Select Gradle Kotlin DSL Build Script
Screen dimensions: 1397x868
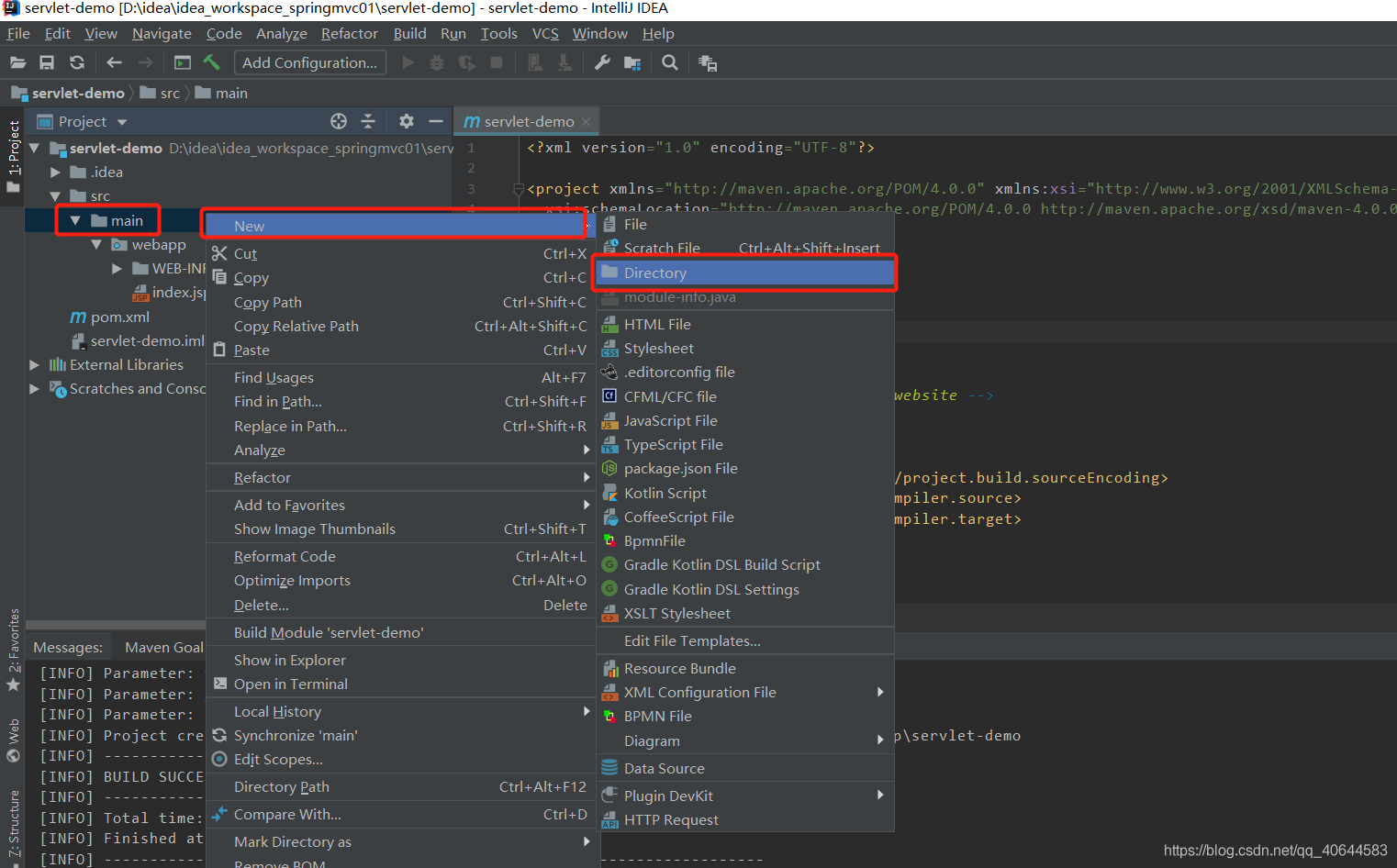[745, 564]
